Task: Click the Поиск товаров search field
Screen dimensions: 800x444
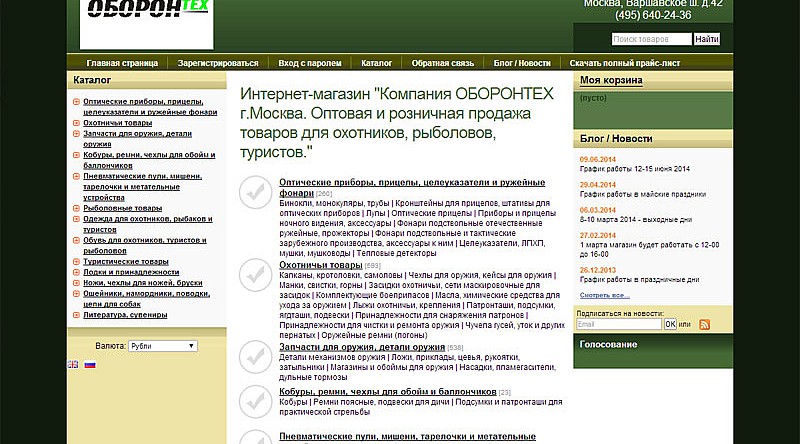Action: click(650, 39)
